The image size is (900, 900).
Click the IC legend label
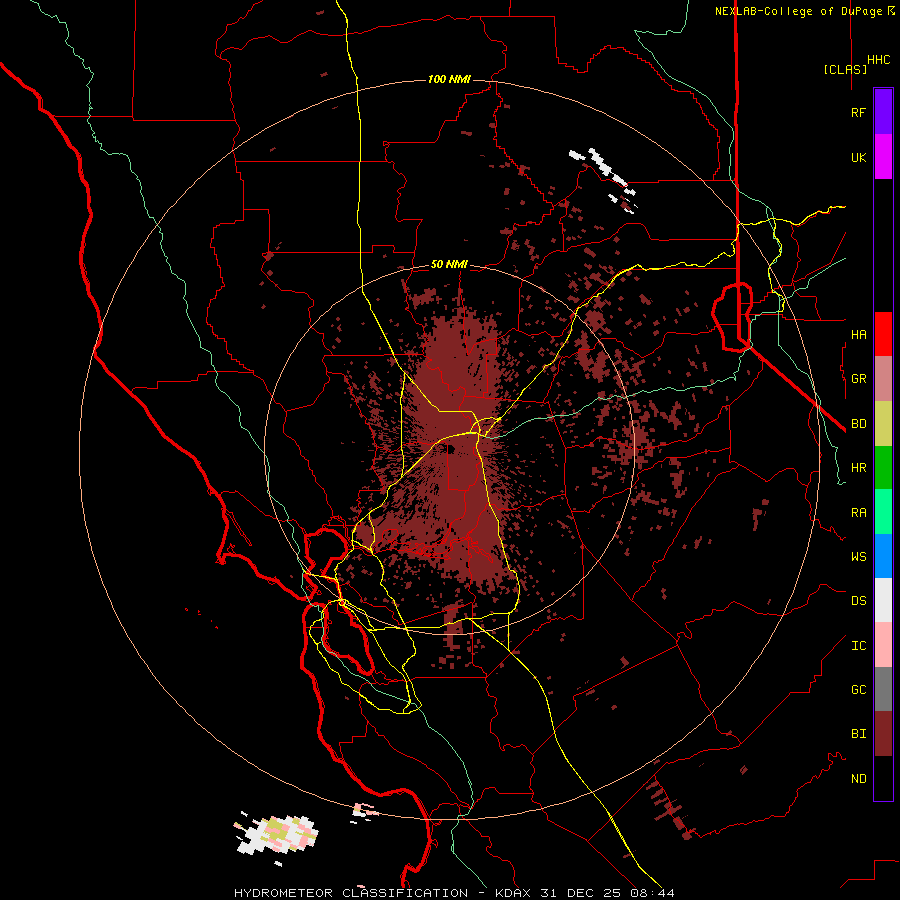[x=858, y=646]
